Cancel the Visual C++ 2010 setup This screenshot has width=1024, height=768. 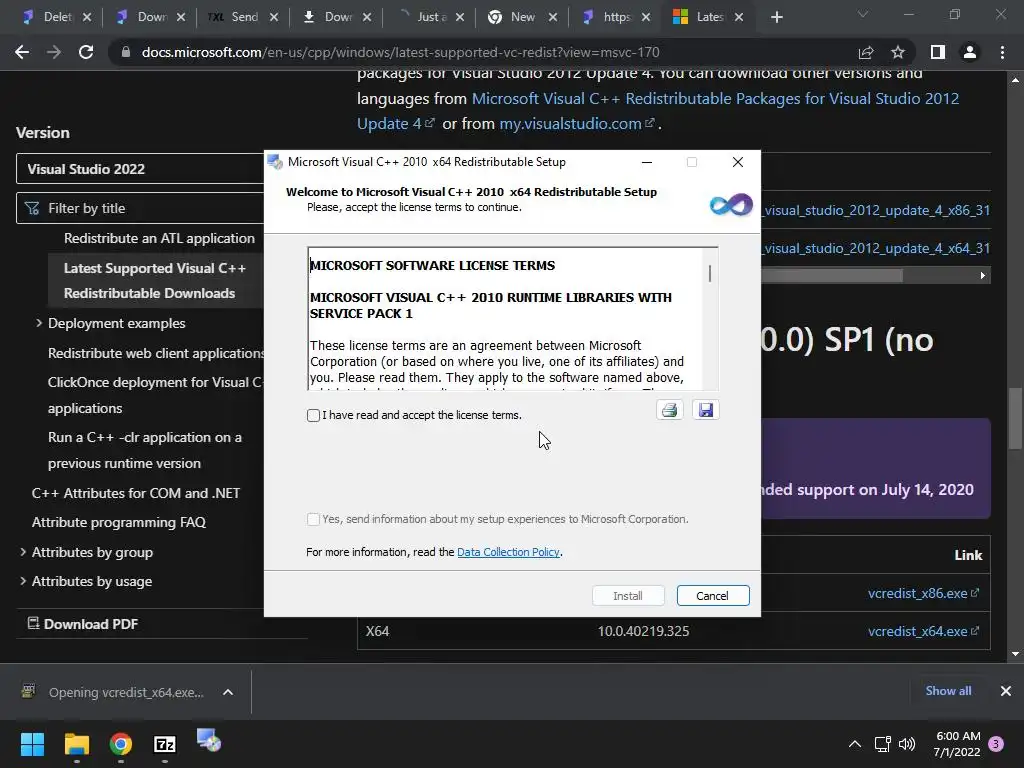coord(712,596)
